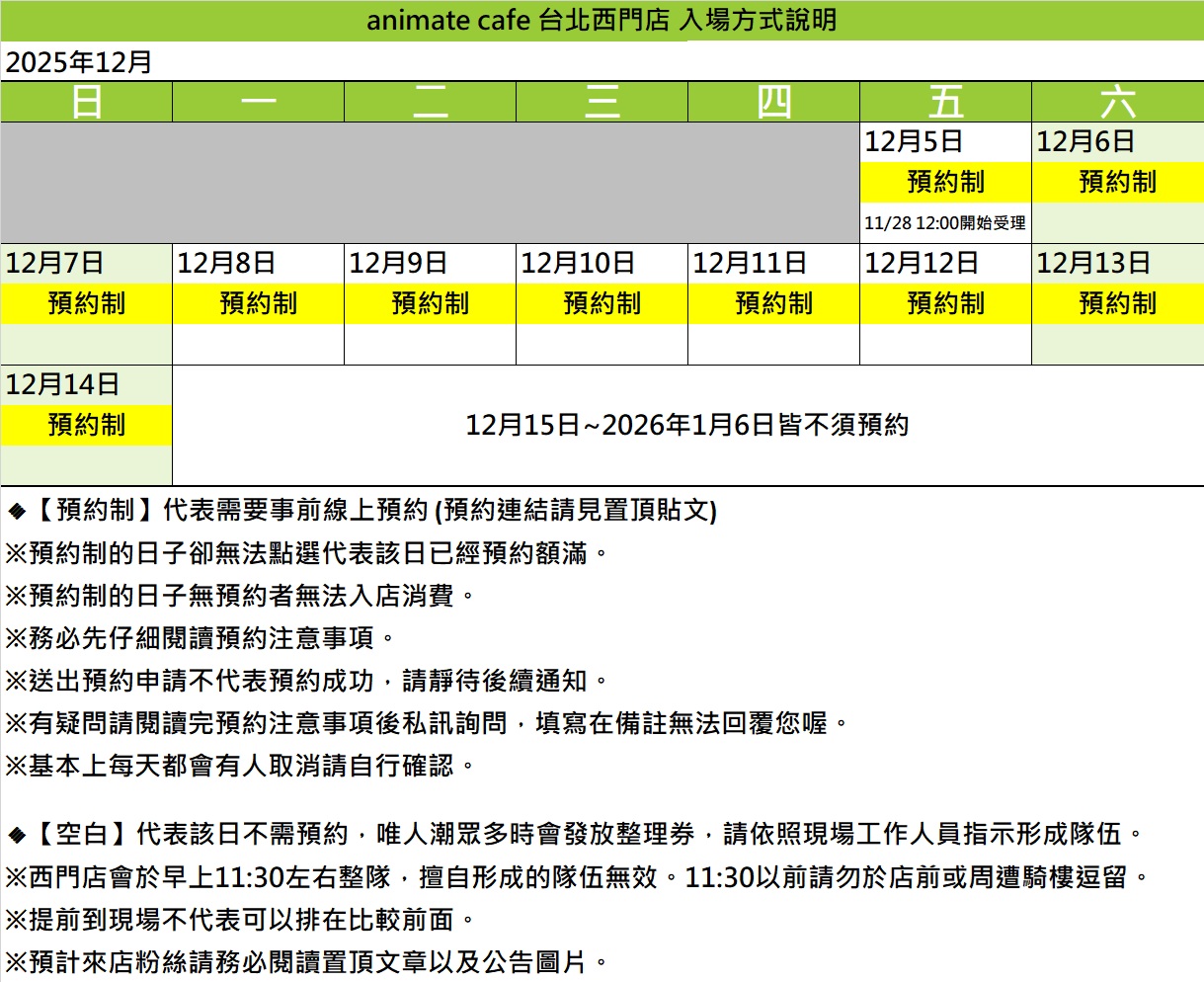
Task: Click 預約制 under 12月5日
Action: tap(946, 182)
